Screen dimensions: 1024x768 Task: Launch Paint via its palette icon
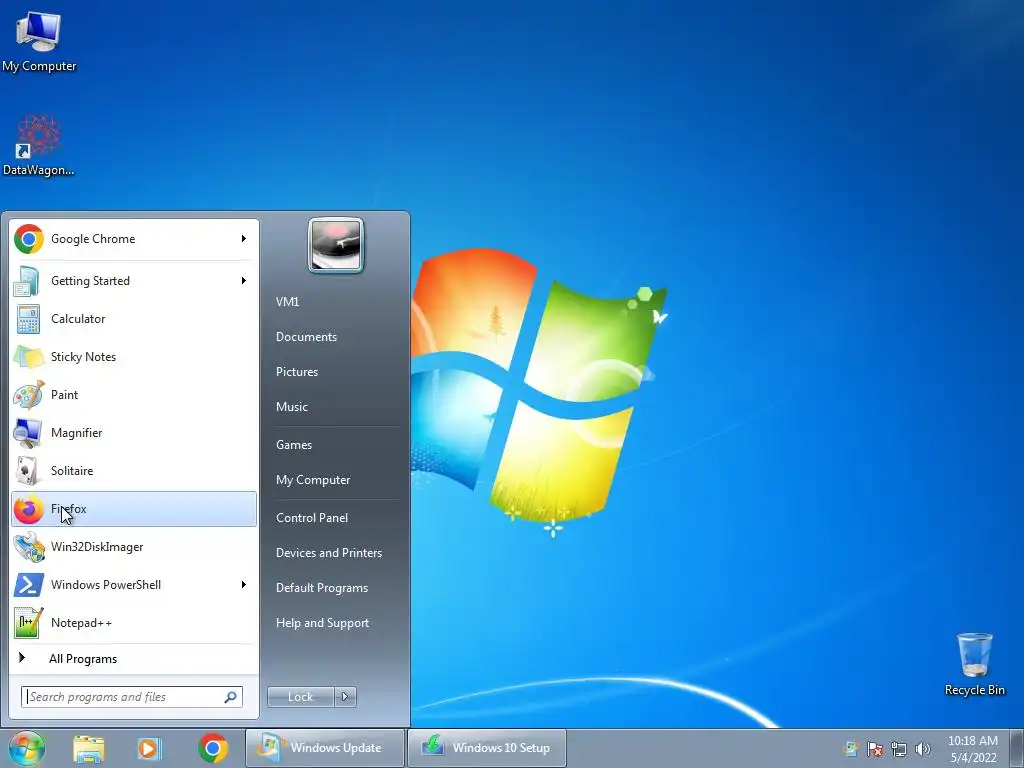pos(29,394)
